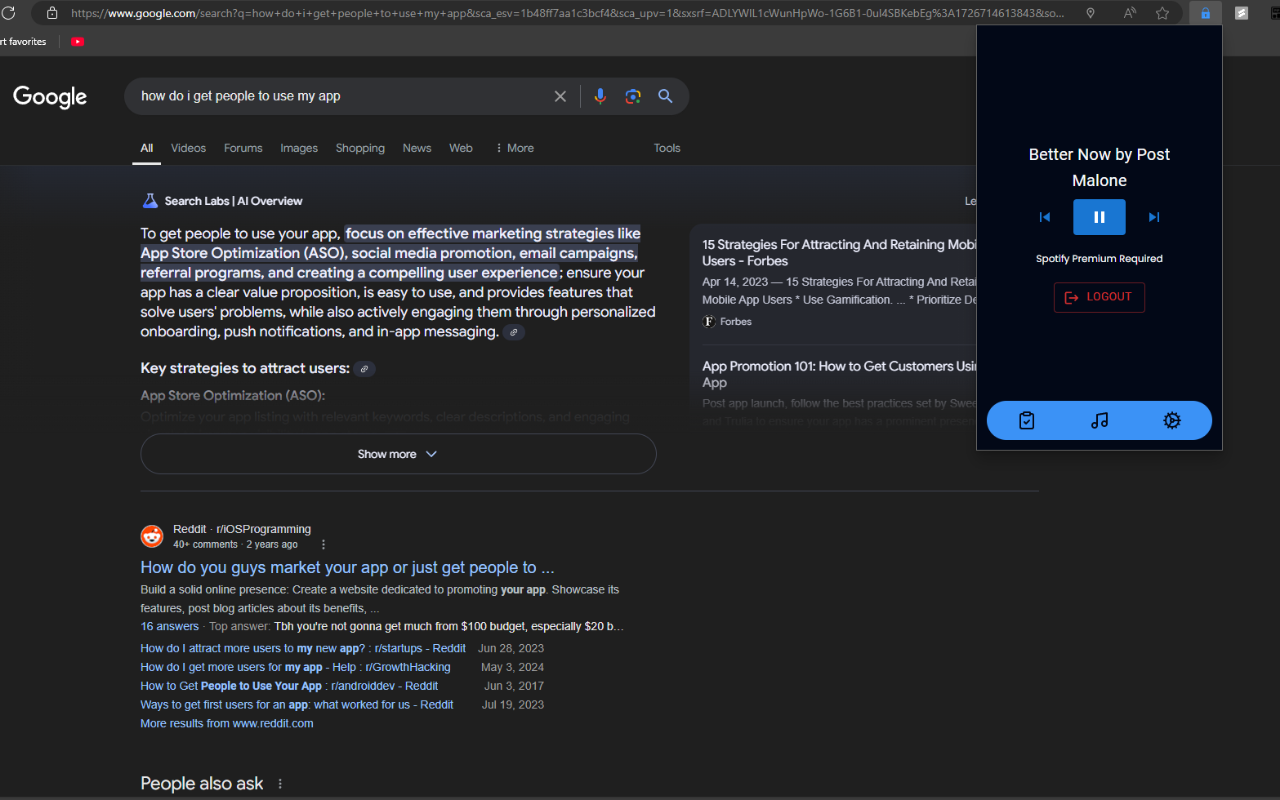Switch to the News search tab
This screenshot has width=1280, height=800.
[416, 147]
